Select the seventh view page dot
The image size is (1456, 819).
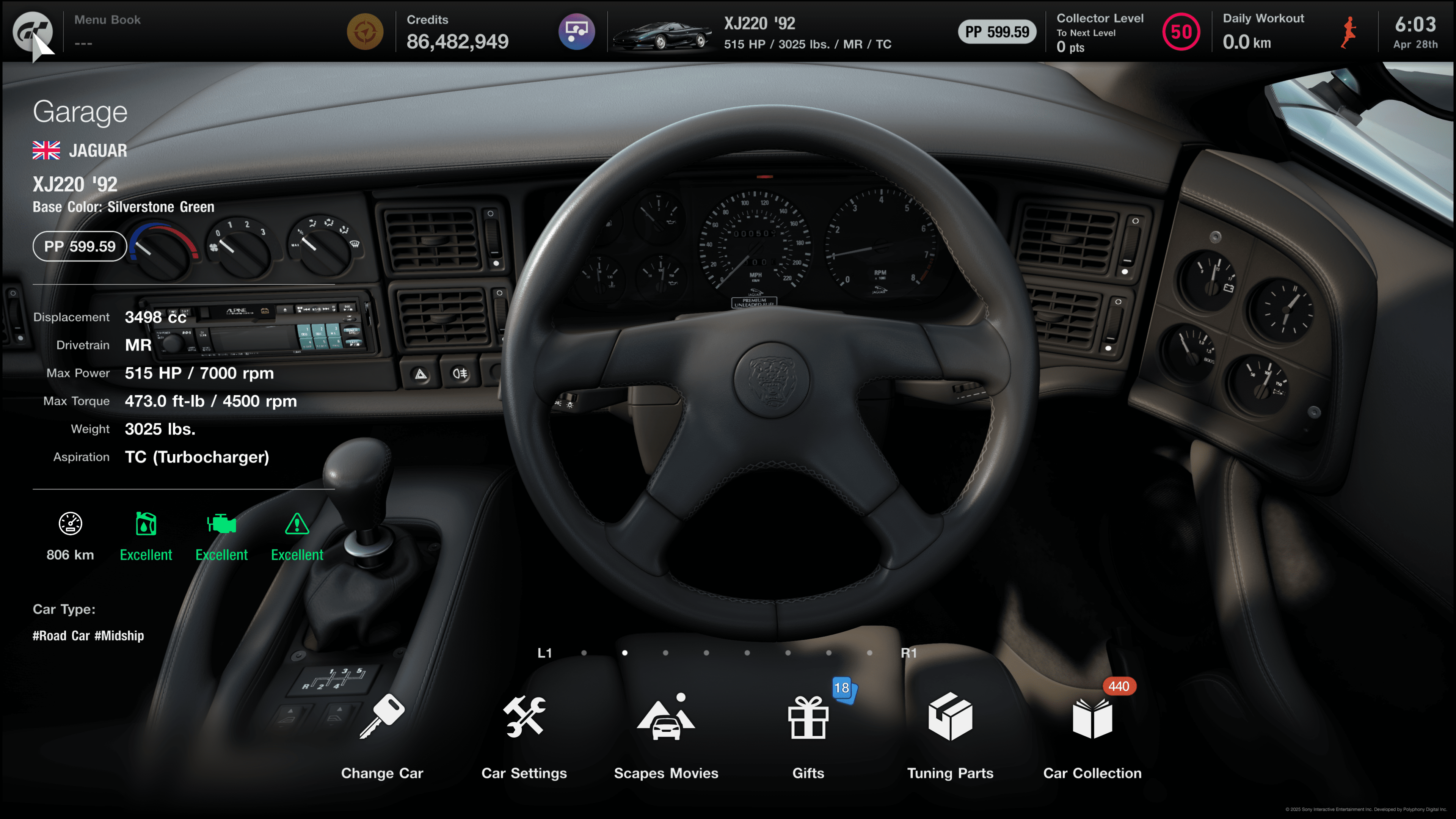[x=828, y=653]
